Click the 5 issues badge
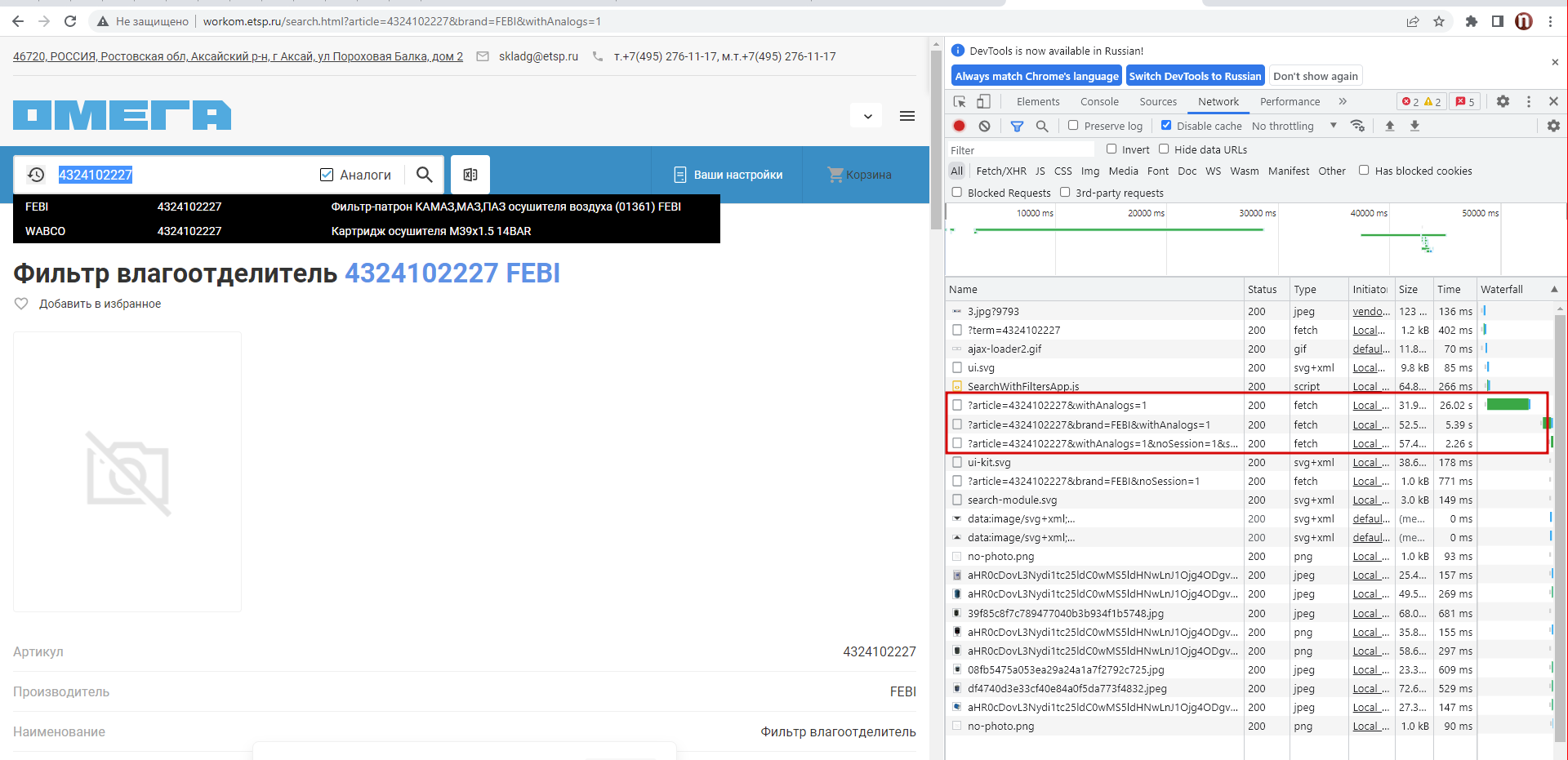 tap(1466, 102)
